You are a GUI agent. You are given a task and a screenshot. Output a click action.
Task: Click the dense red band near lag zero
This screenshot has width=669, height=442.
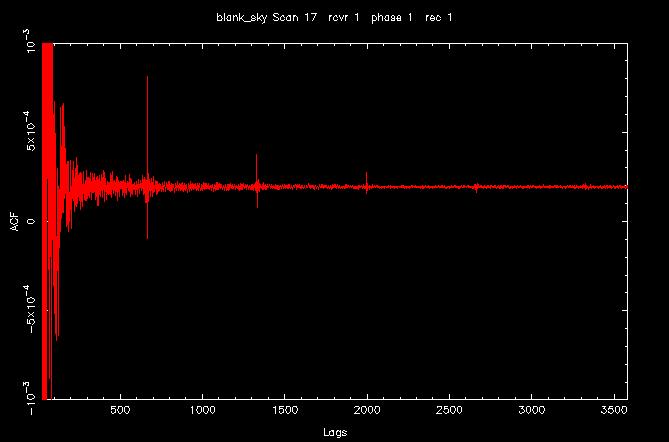(x=47, y=221)
